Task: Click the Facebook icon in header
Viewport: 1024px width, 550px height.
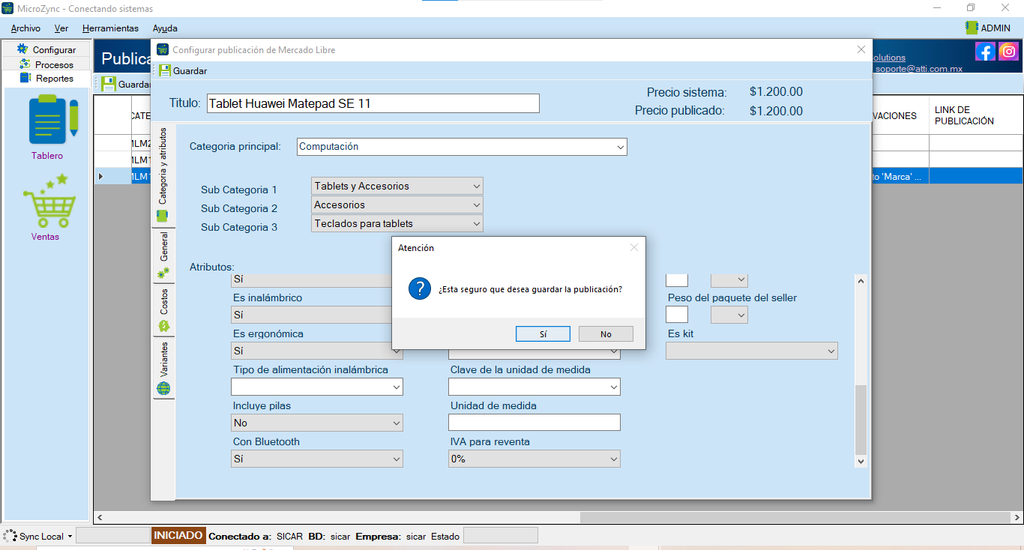Action: click(x=985, y=51)
